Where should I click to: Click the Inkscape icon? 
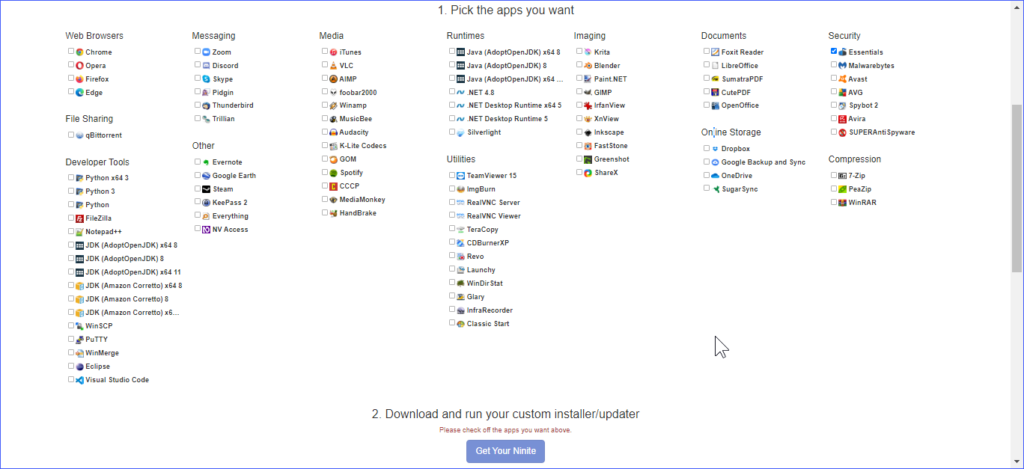point(588,133)
